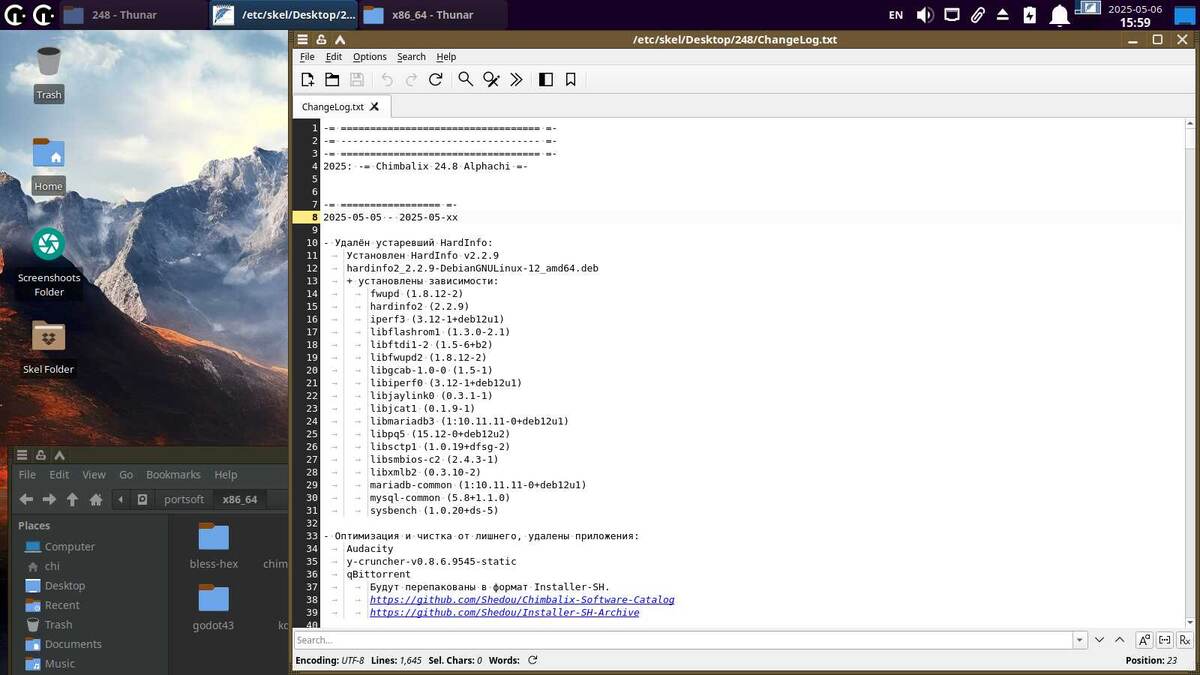Toggle whole word search option
Viewport: 1200px width, 675px height.
click(x=1165, y=640)
